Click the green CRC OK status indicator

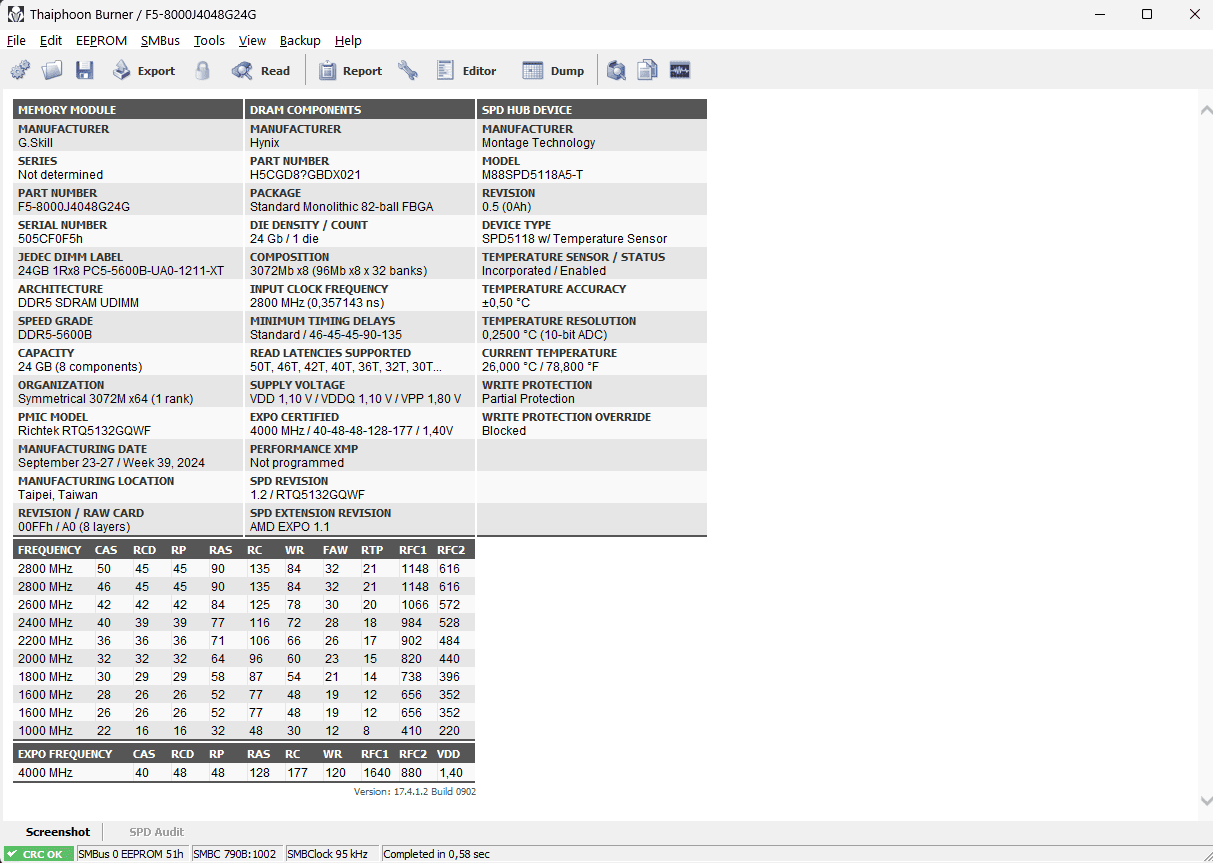tap(37, 854)
